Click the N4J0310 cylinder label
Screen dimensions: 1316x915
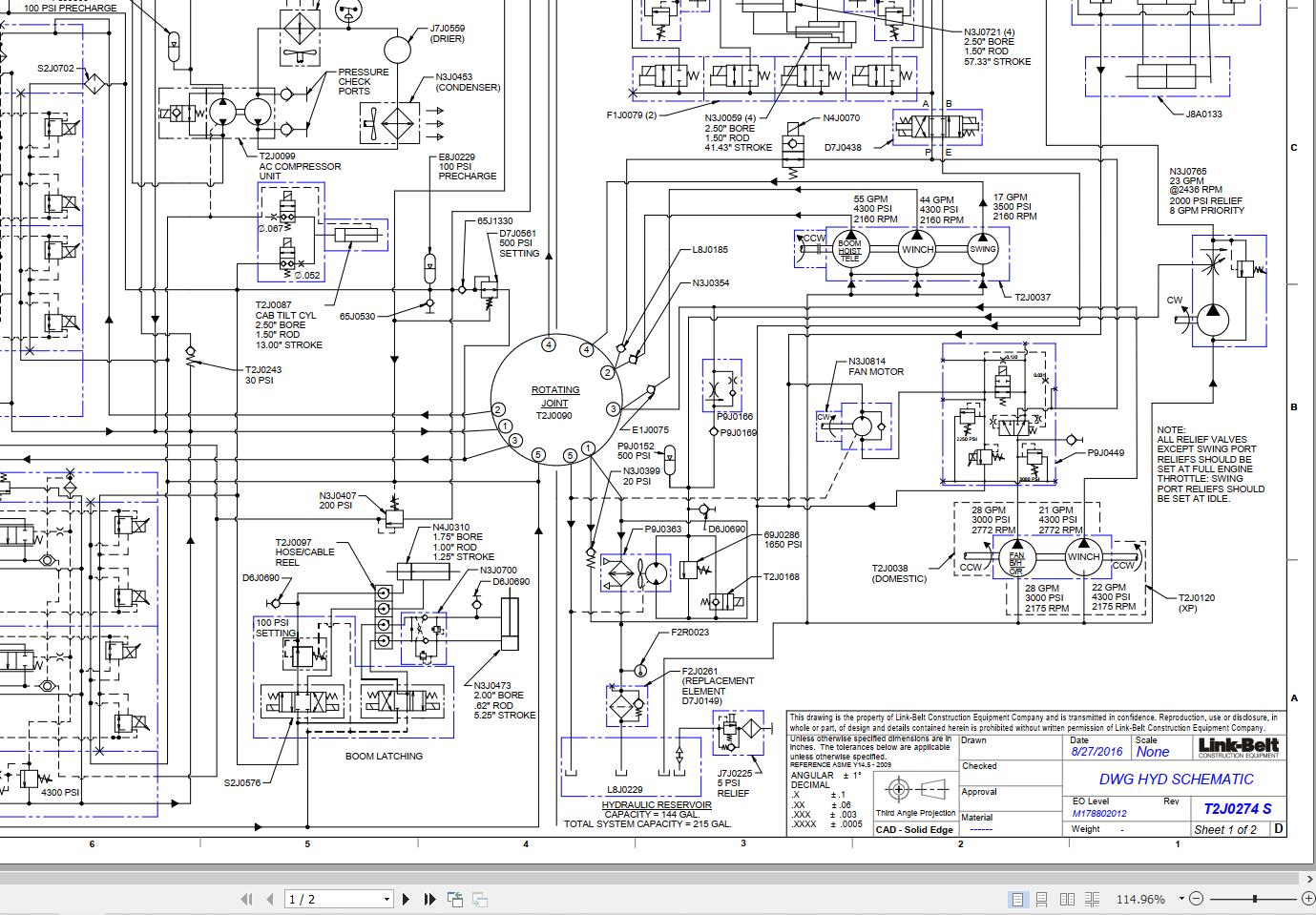click(x=463, y=541)
